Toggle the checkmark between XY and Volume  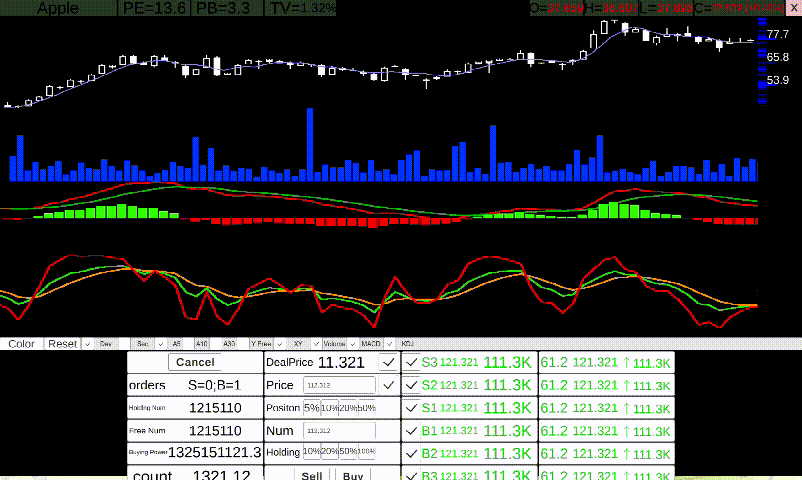(316, 344)
